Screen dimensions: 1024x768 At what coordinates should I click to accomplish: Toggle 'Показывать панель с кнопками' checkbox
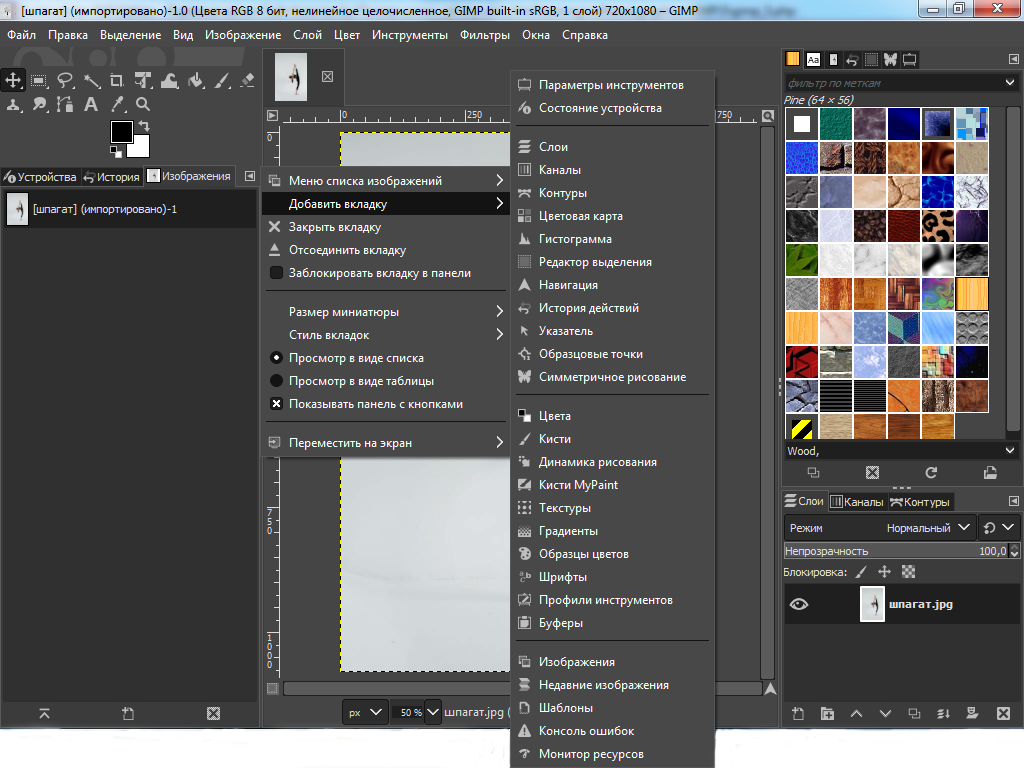[375, 405]
